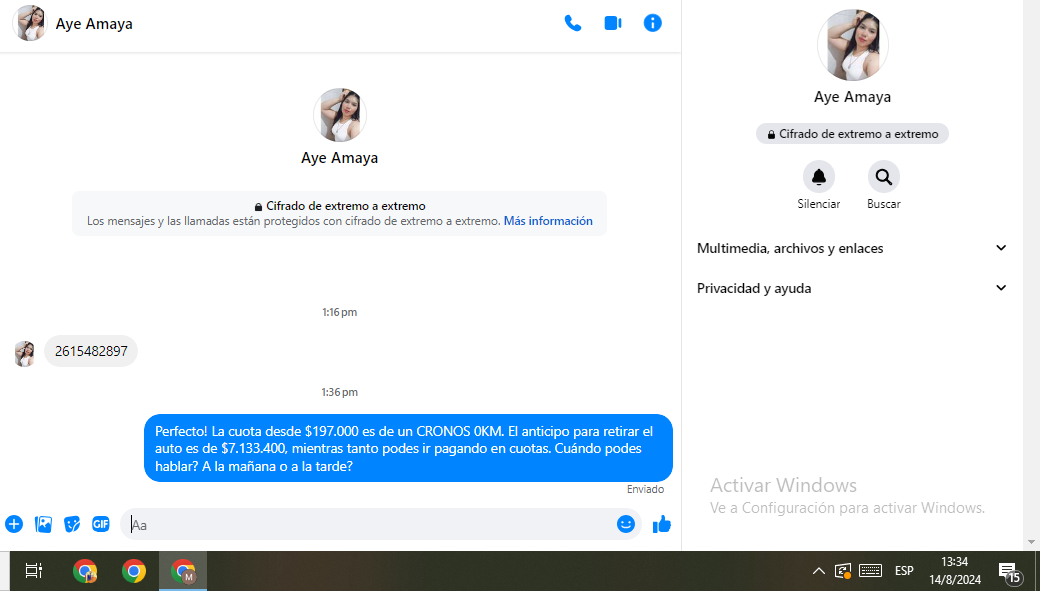1040x591 pixels.
Task: Open more actions plus icon
Action: [x=14, y=524]
